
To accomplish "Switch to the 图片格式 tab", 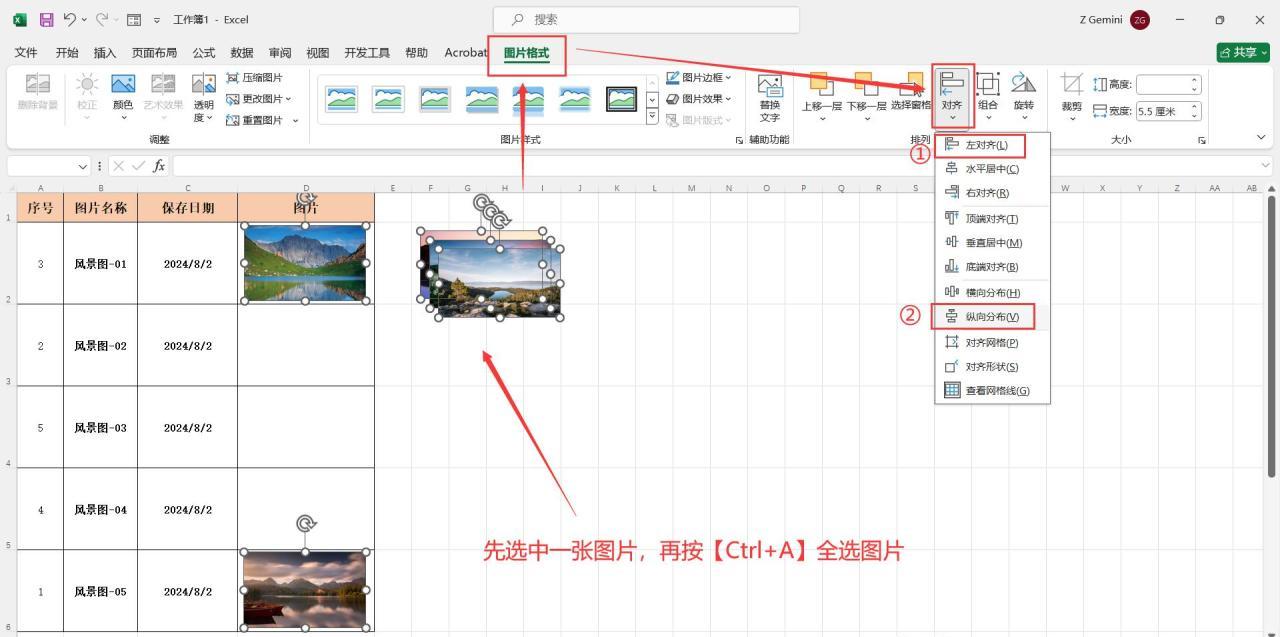I will point(526,53).
